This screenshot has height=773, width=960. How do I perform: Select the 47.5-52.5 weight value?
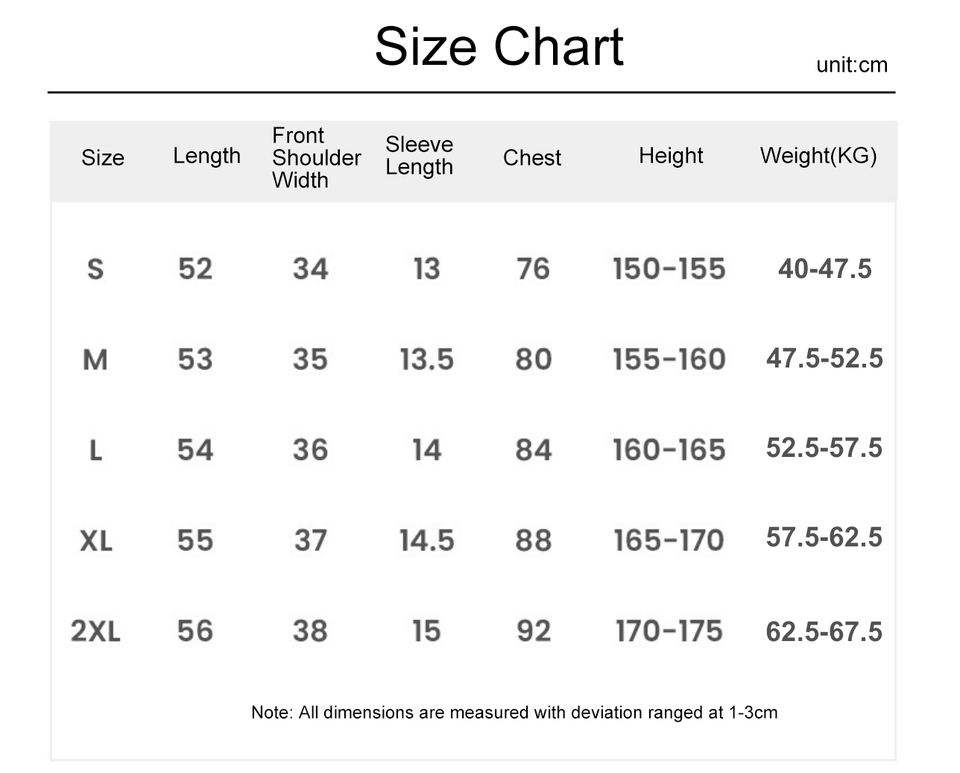825,358
